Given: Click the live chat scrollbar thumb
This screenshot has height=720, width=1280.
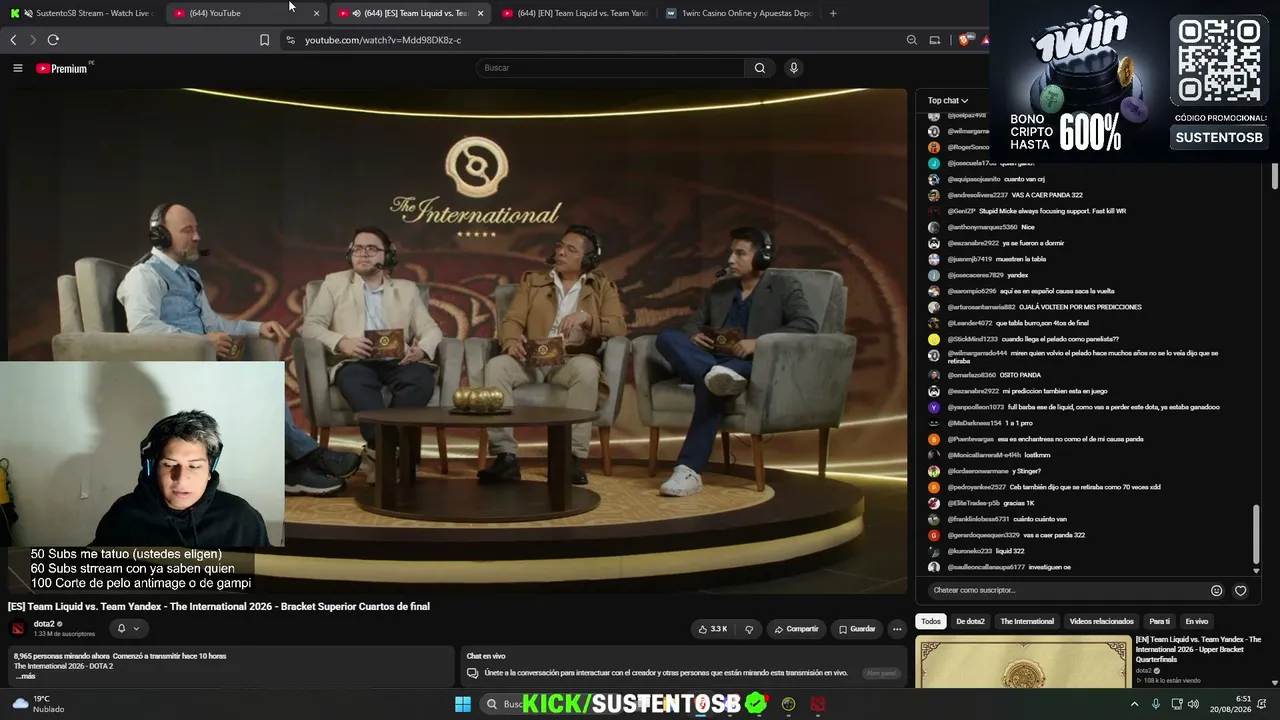Looking at the screenshot, I should pos(1257,534).
